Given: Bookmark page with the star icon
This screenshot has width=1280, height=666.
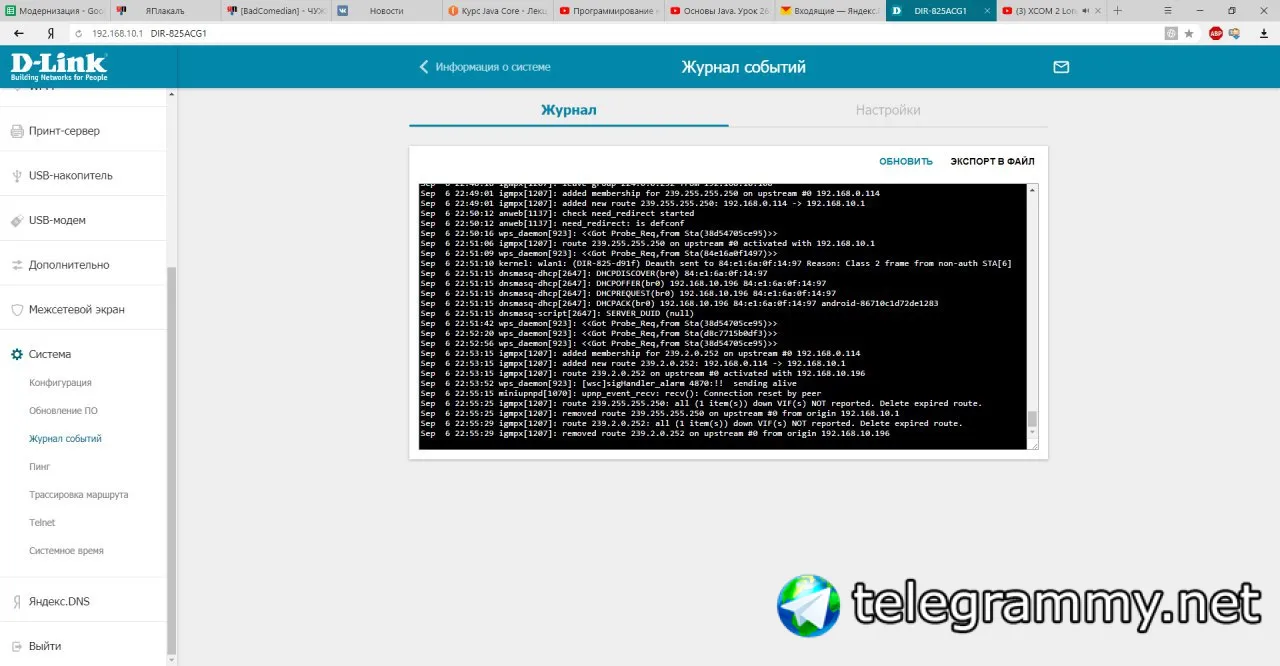Looking at the screenshot, I should coord(1189,33).
